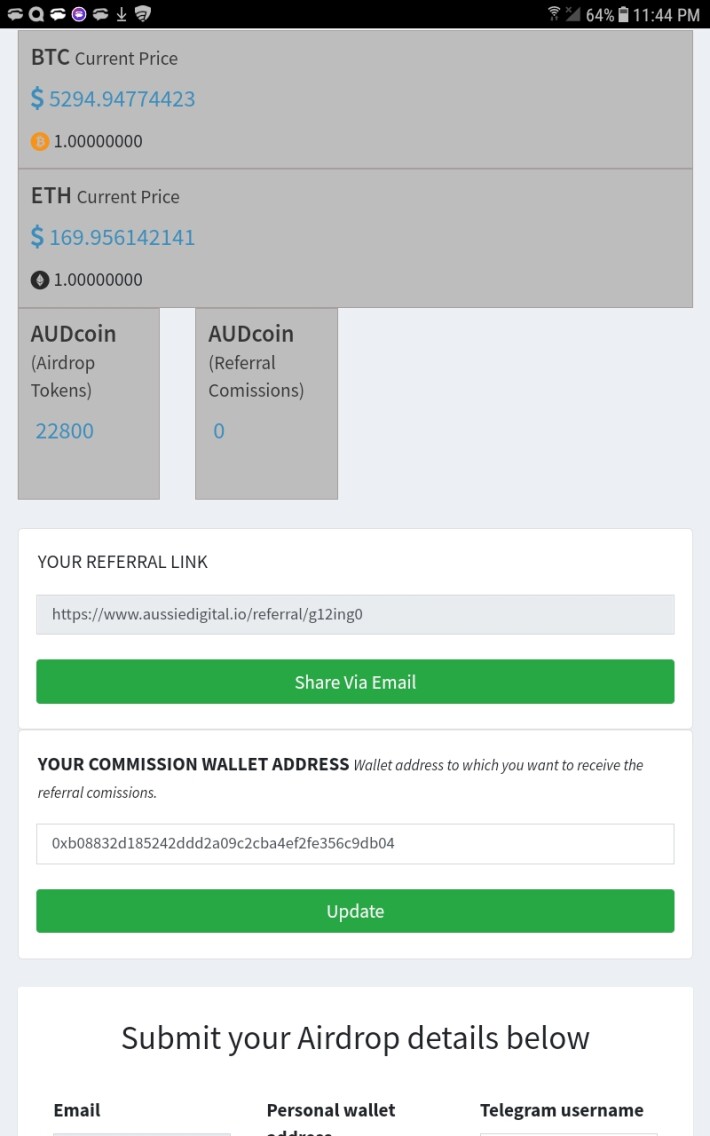Viewport: 710px width, 1136px height.
Task: Tap the 22800 airdrop token count
Action: (x=64, y=431)
